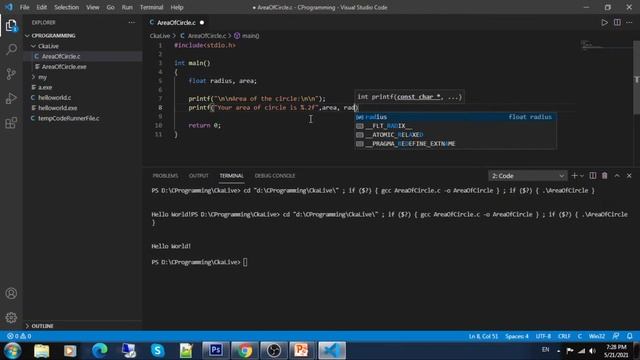The width and height of the screenshot is (640, 360).
Task: Open the View menu
Action: tap(93, 7)
